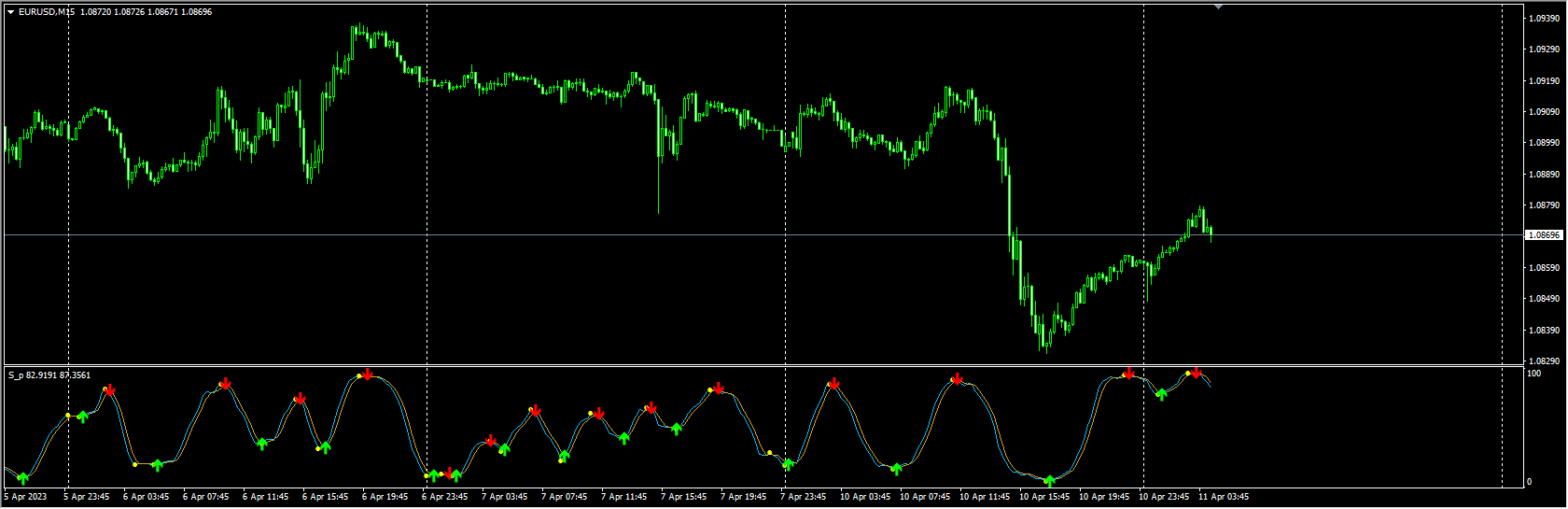The width and height of the screenshot is (1568, 509).
Task: Click the 1.08390 price scale label
Action: pos(1543,331)
